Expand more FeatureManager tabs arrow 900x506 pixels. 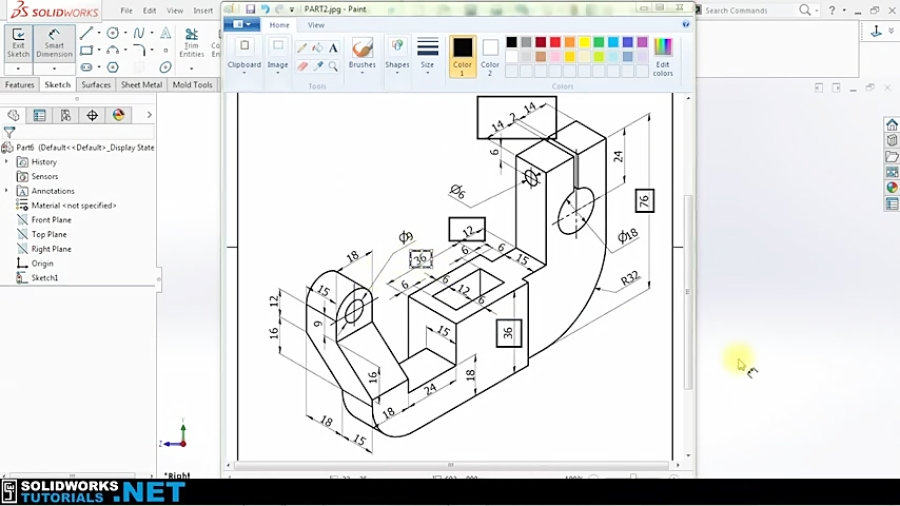149,115
